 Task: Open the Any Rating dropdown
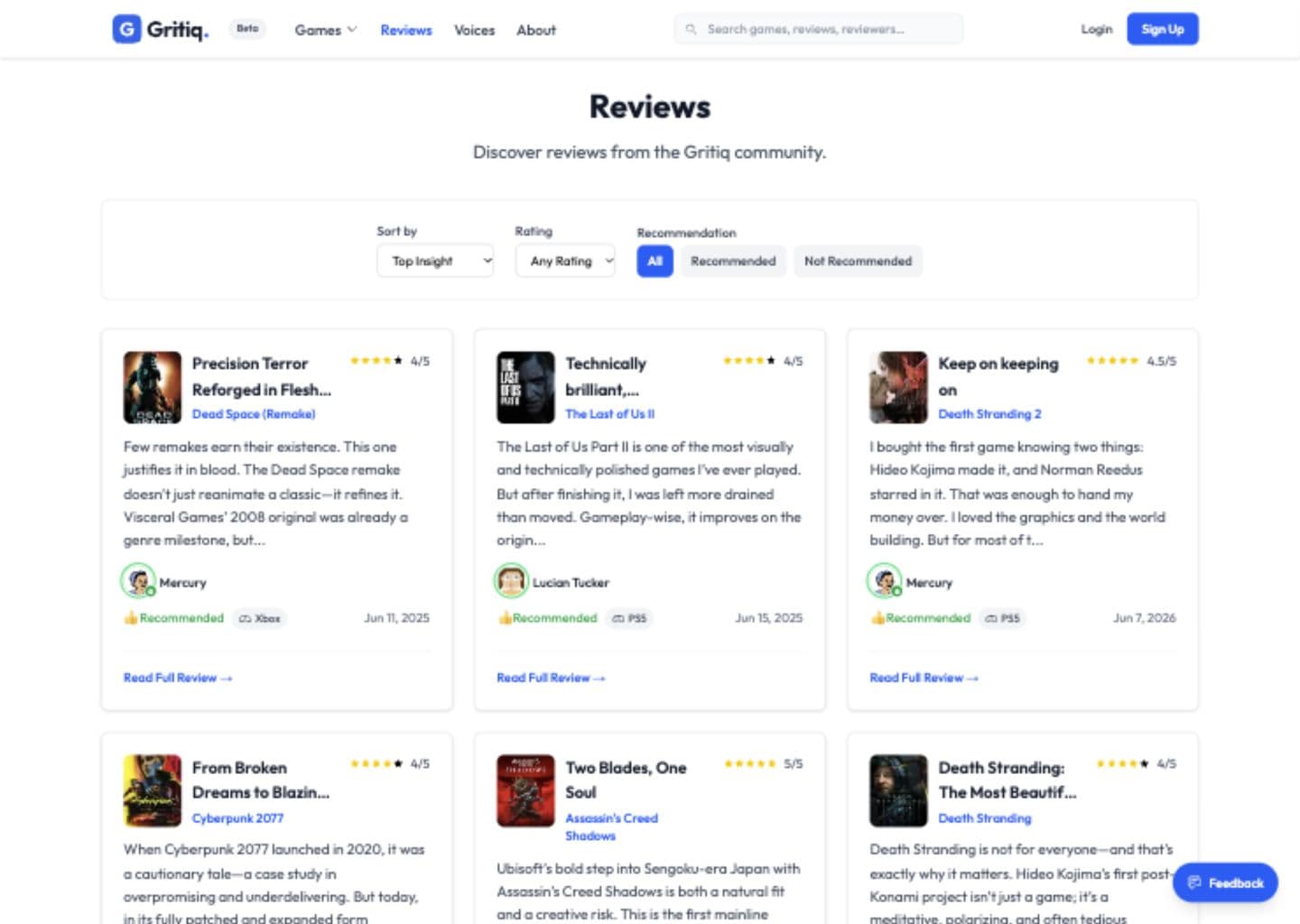tap(565, 261)
